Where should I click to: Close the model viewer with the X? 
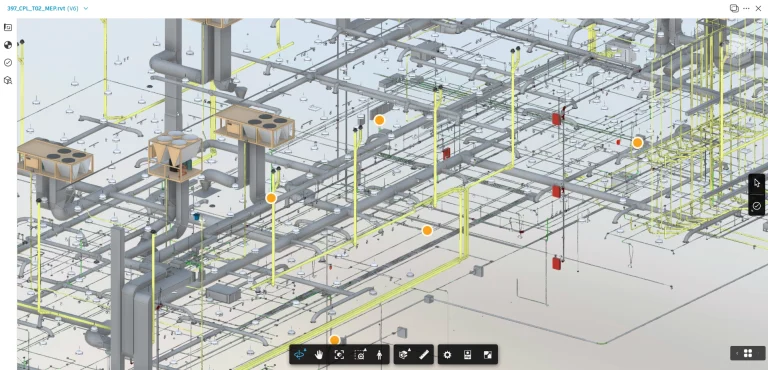pyautogui.click(x=758, y=8)
